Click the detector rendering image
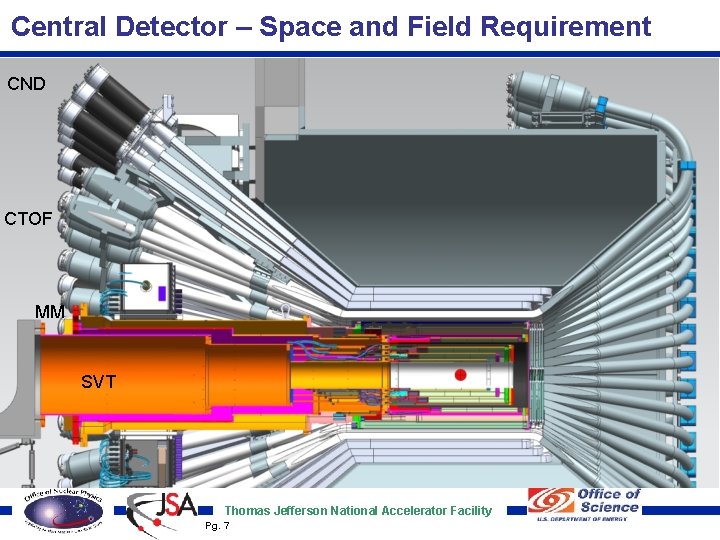This screenshot has height=540, width=720. pyautogui.click(x=360, y=273)
